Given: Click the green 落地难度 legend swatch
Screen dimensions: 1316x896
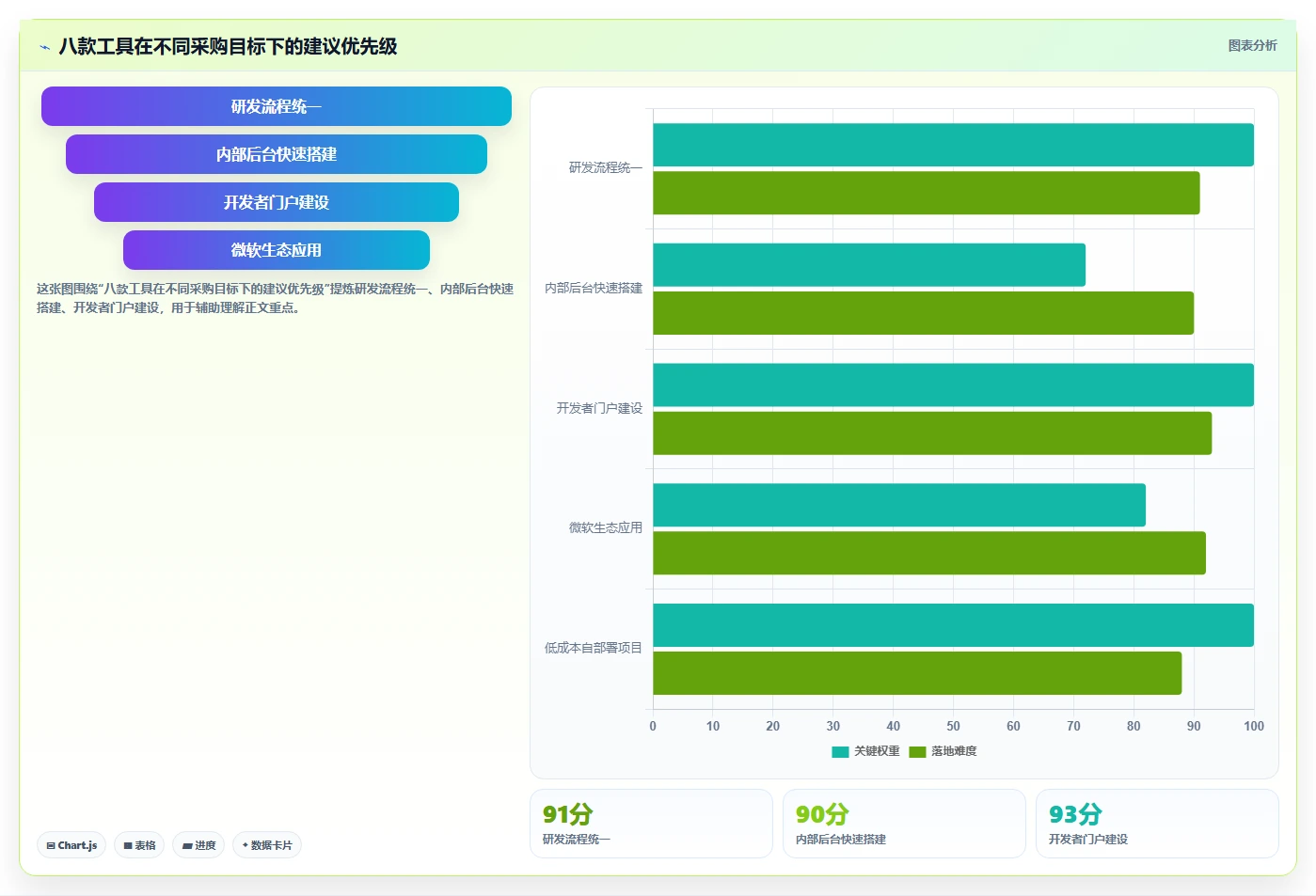Looking at the screenshot, I should point(918,752).
